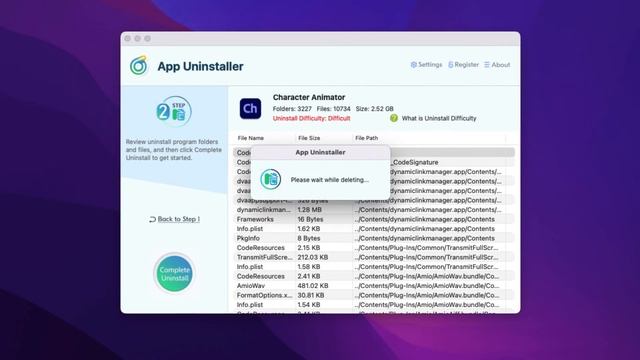
Task: Select the dynamiclinkman... file row
Action: 373,210
